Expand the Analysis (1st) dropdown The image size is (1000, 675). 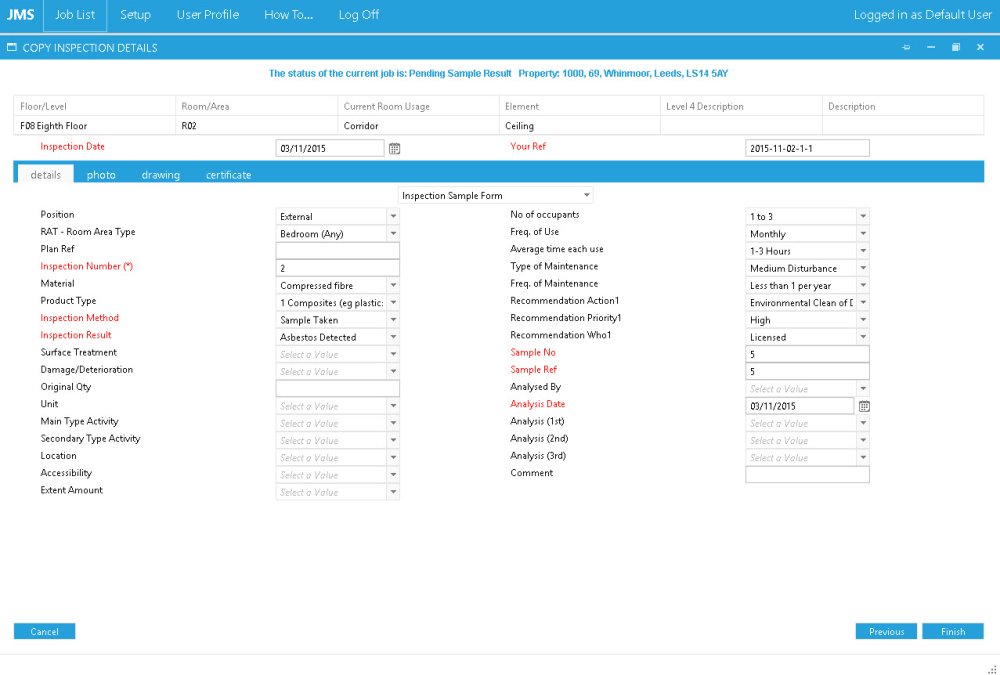863,423
